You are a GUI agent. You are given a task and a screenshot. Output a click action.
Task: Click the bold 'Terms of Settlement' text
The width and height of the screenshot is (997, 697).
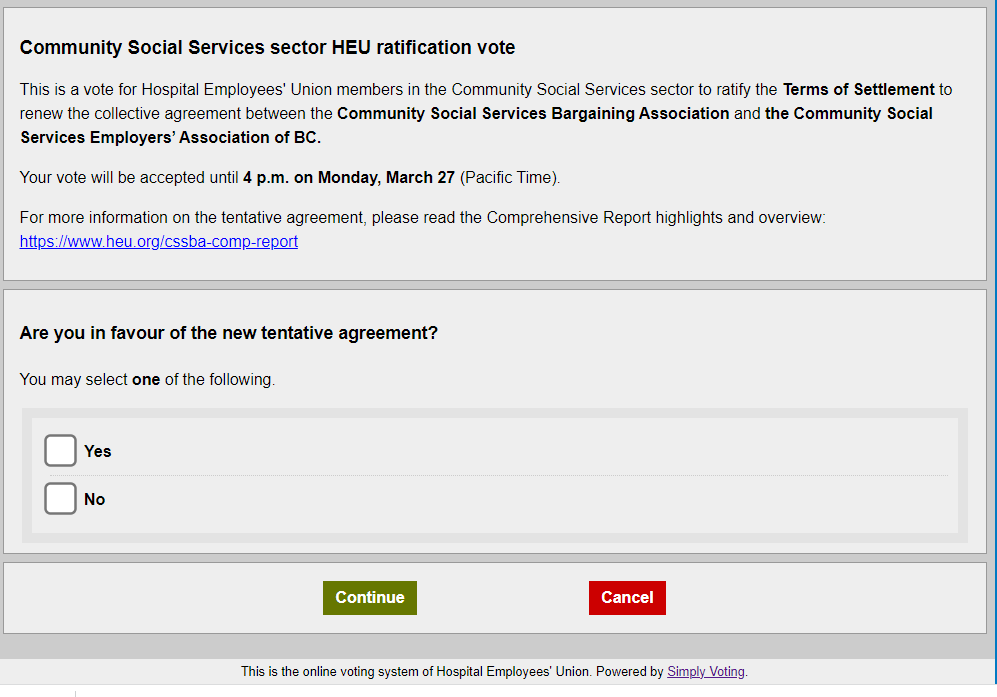point(858,90)
